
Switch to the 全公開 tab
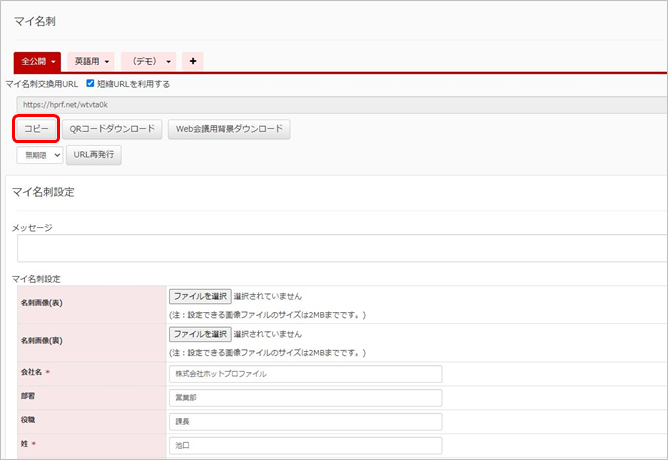32,62
